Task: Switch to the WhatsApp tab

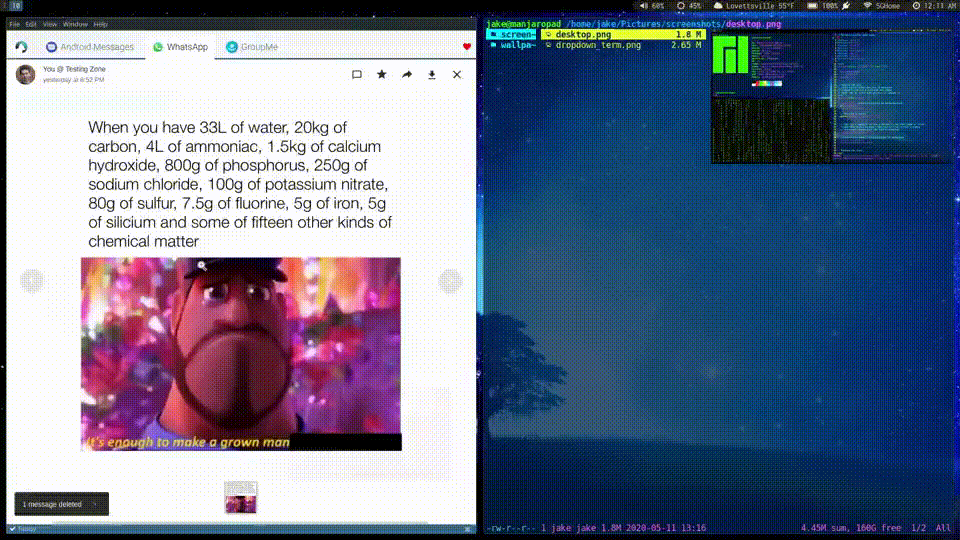Action: pos(180,47)
